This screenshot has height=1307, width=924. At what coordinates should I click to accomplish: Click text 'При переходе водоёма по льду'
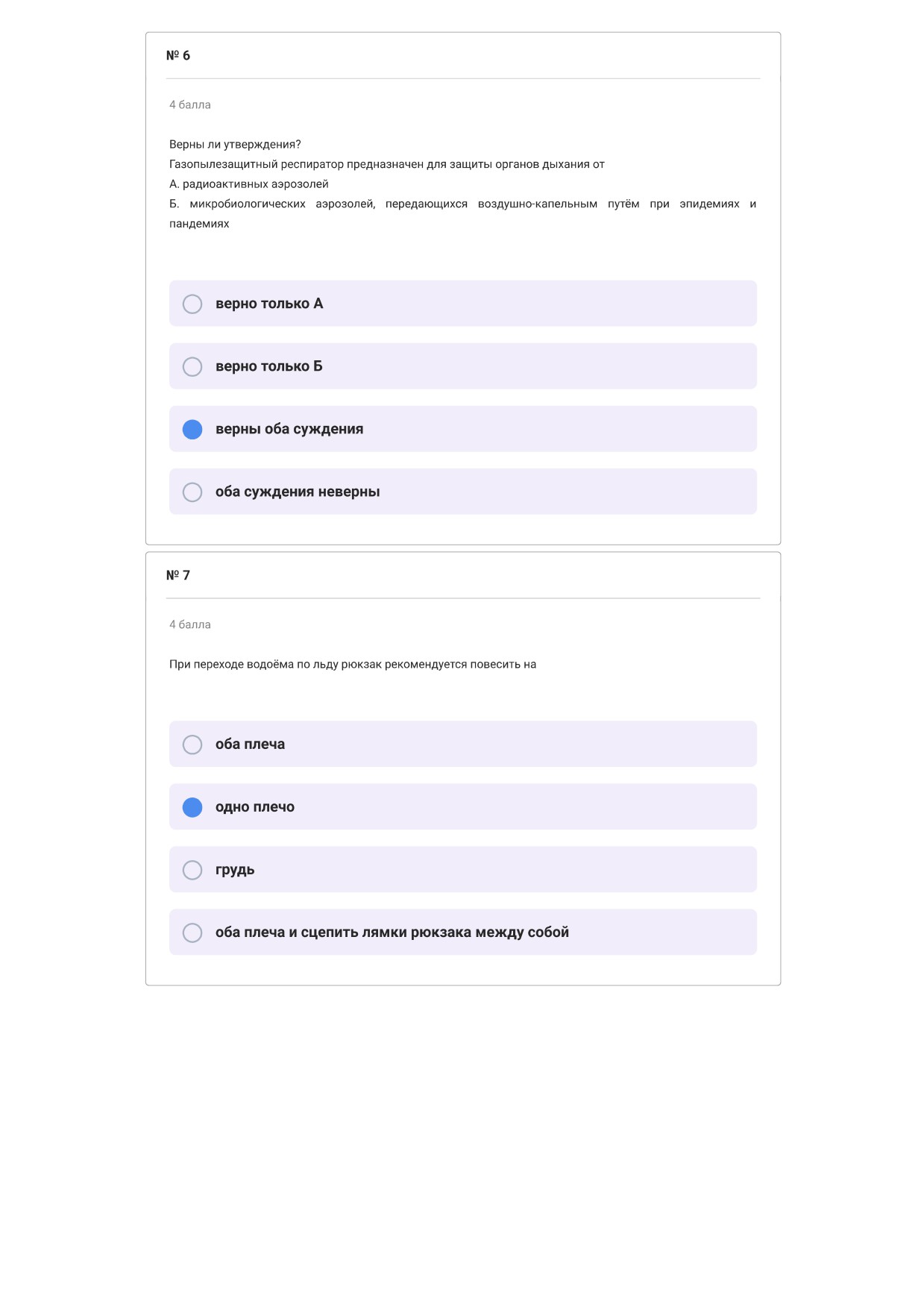pos(254,664)
